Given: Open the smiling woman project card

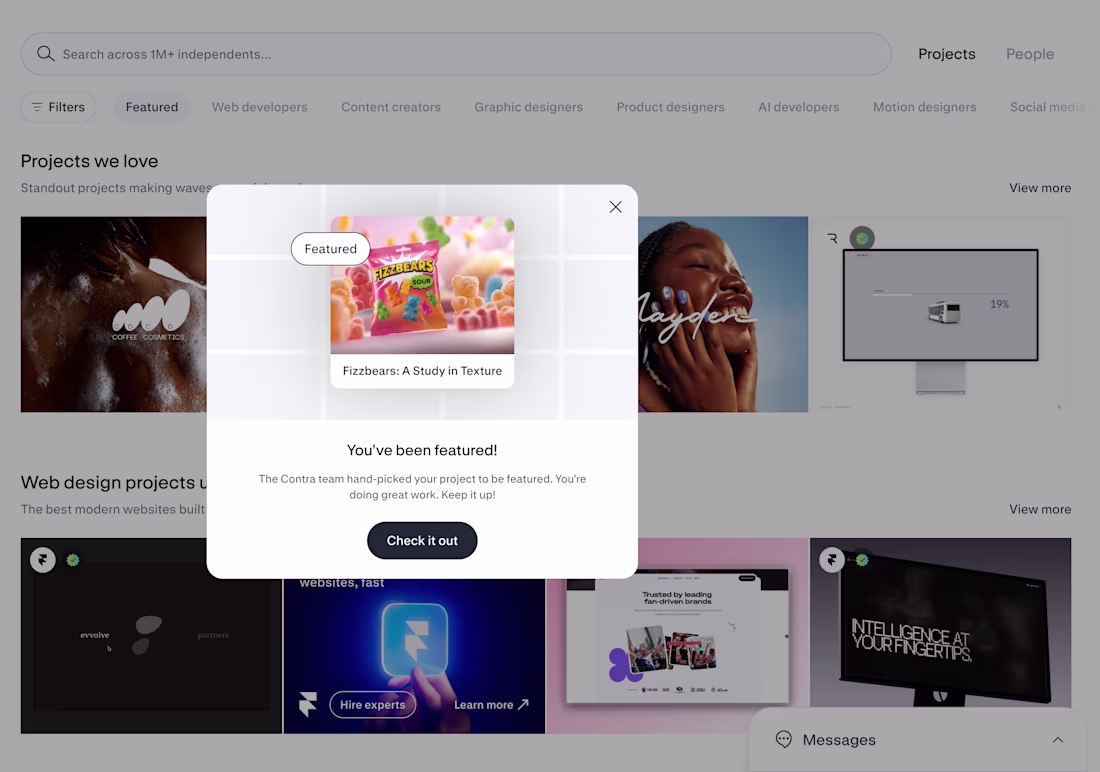Looking at the screenshot, I should tap(723, 314).
